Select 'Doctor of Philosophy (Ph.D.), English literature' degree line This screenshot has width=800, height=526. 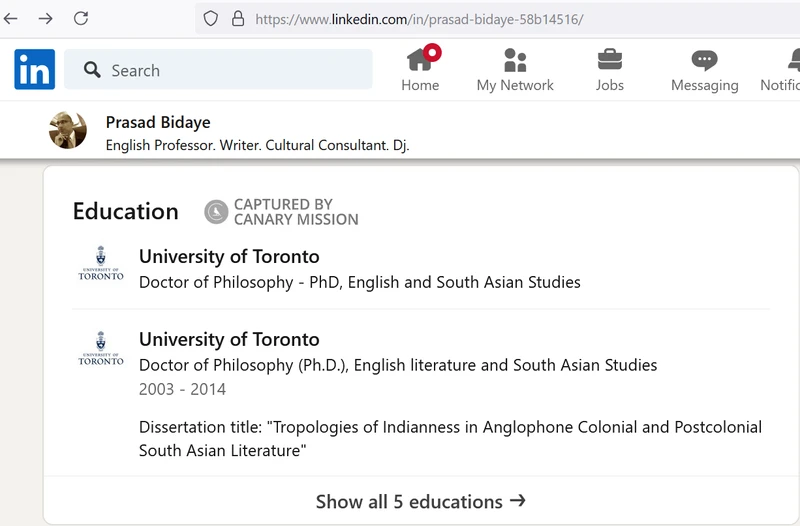click(398, 365)
